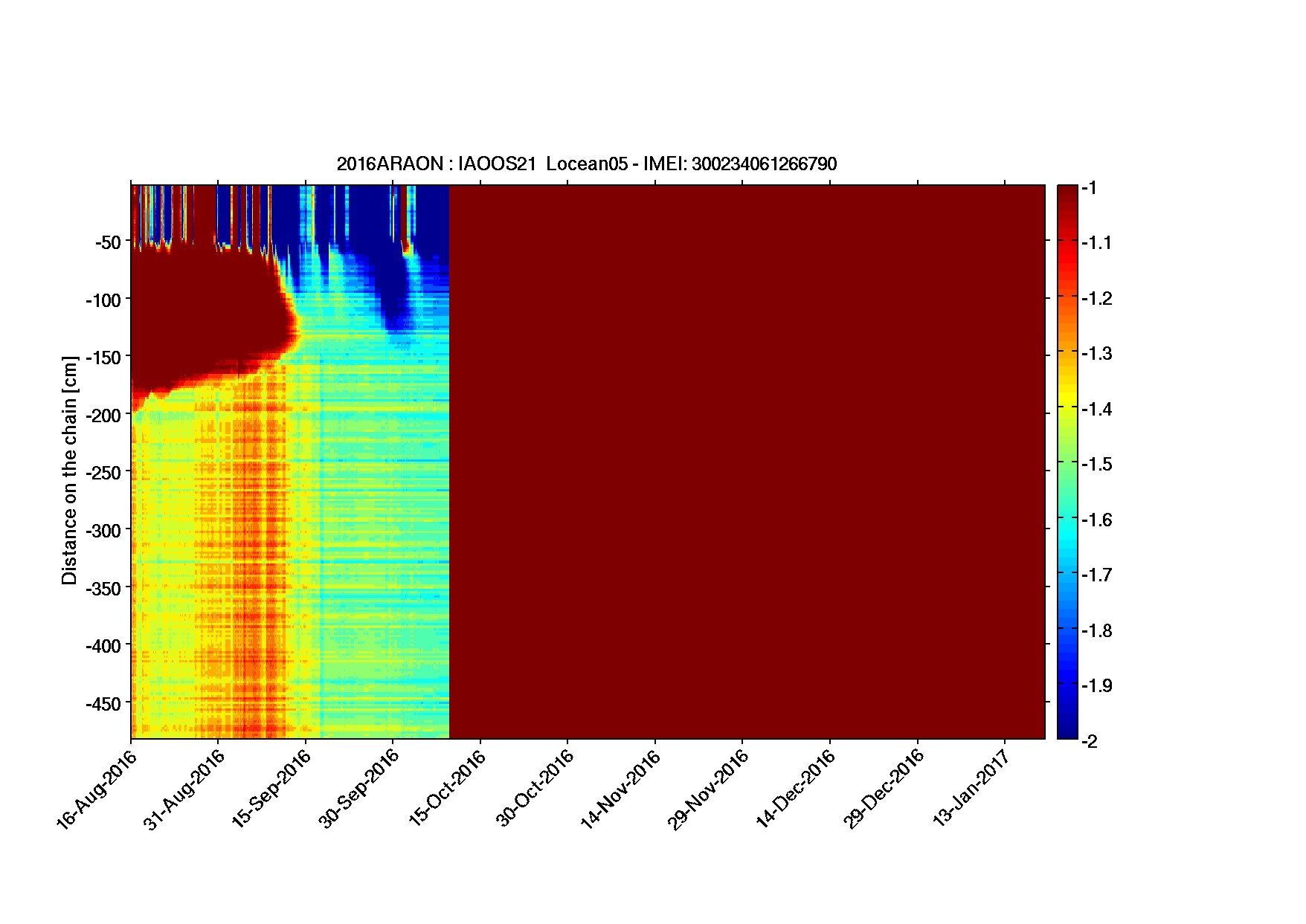Pick the 14-Nov-2016 x-axis label

tap(620, 789)
